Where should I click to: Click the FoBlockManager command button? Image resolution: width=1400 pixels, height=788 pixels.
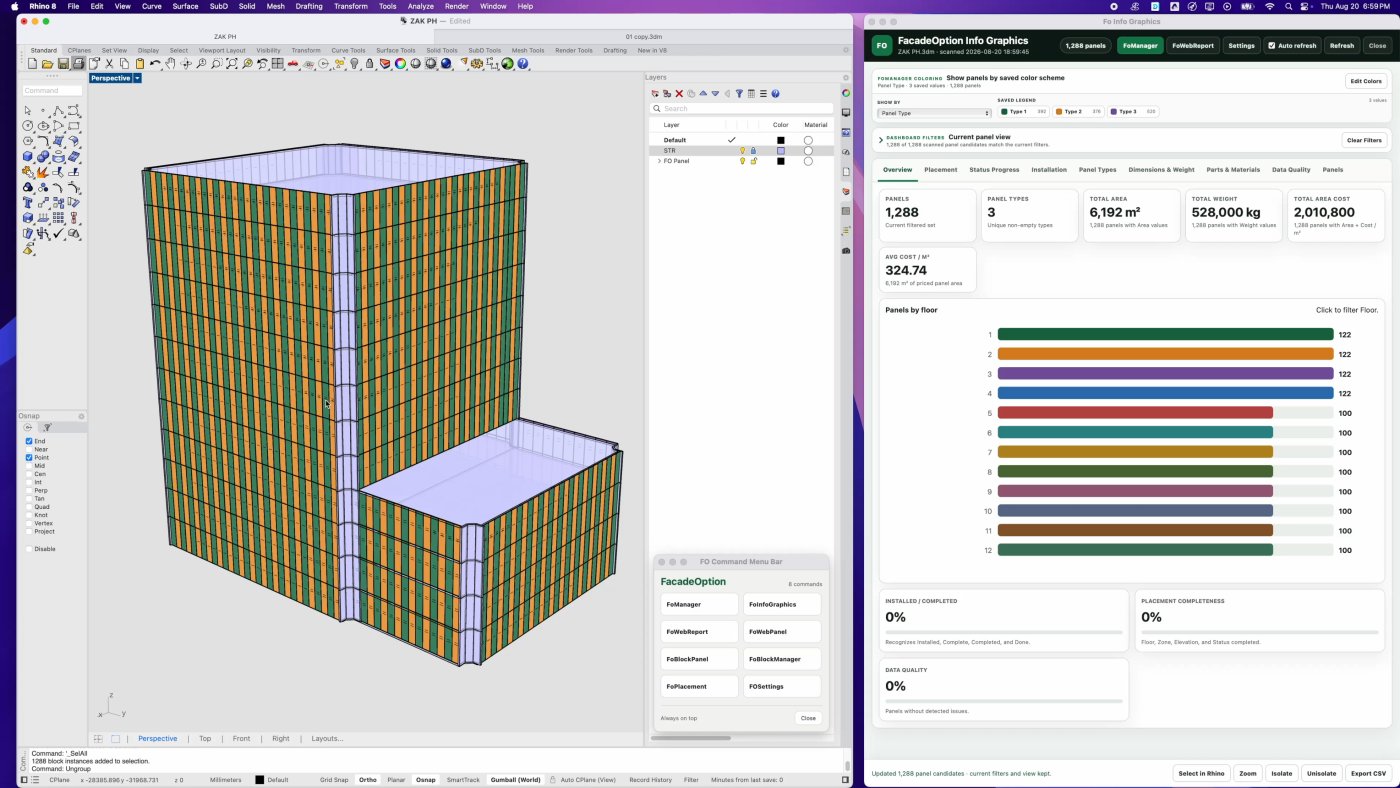pyautogui.click(x=782, y=659)
